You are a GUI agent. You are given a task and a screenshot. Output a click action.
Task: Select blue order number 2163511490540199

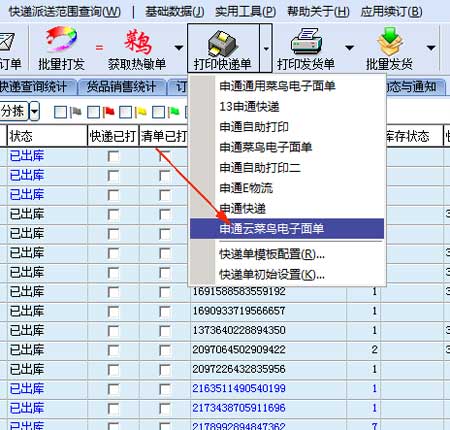click(x=239, y=388)
